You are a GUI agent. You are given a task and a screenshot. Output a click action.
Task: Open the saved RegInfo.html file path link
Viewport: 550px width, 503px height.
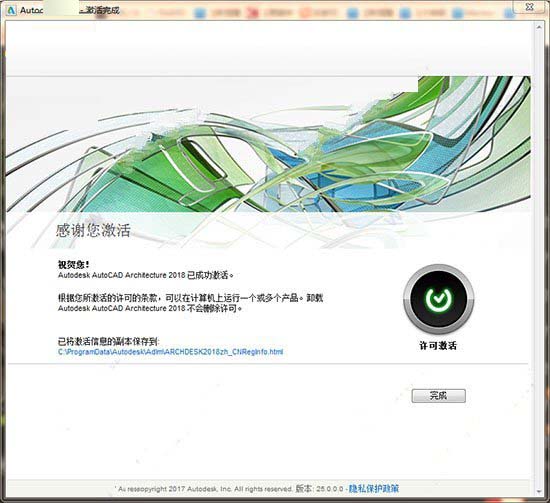(170, 352)
